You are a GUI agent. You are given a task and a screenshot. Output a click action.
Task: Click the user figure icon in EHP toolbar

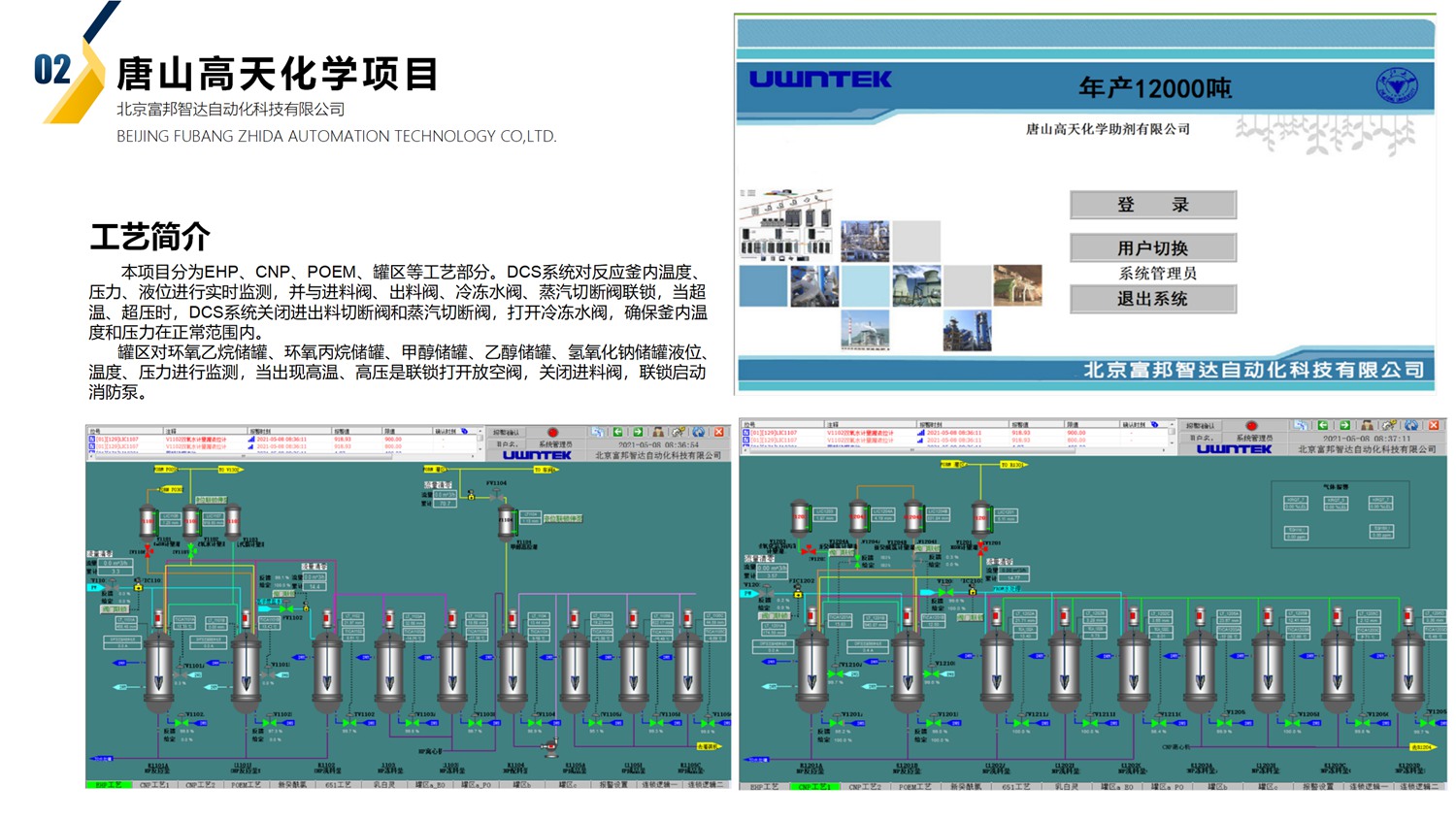[x=658, y=432]
